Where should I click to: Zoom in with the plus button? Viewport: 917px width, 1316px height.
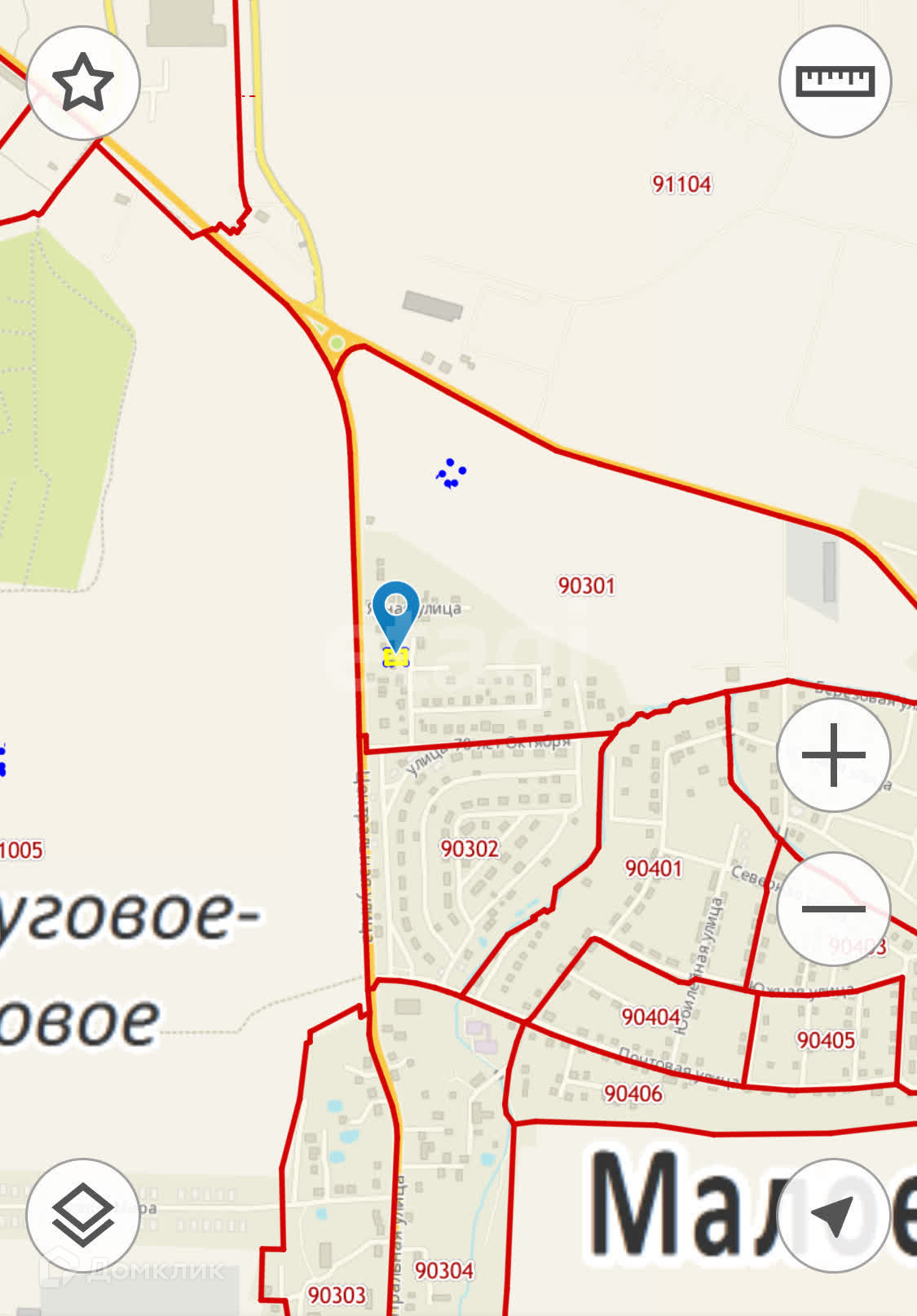click(833, 754)
